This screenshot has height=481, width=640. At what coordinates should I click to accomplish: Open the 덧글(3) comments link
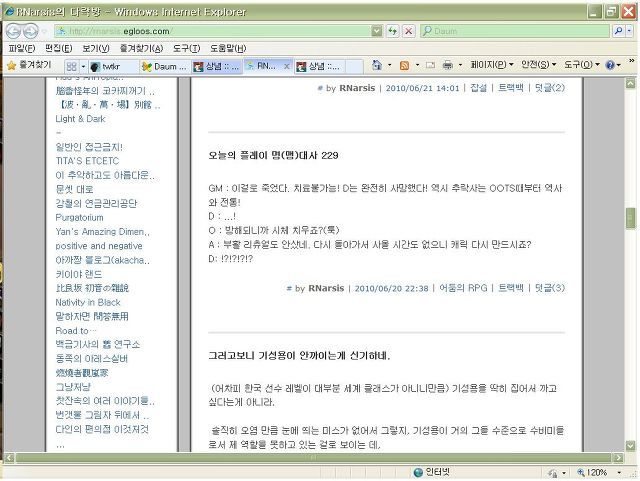[x=549, y=288]
